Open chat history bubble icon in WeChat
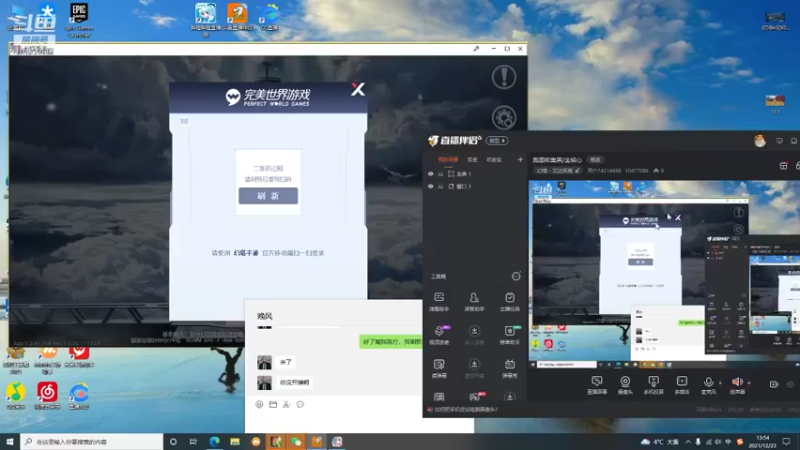The height and width of the screenshot is (450, 800). 300,404
